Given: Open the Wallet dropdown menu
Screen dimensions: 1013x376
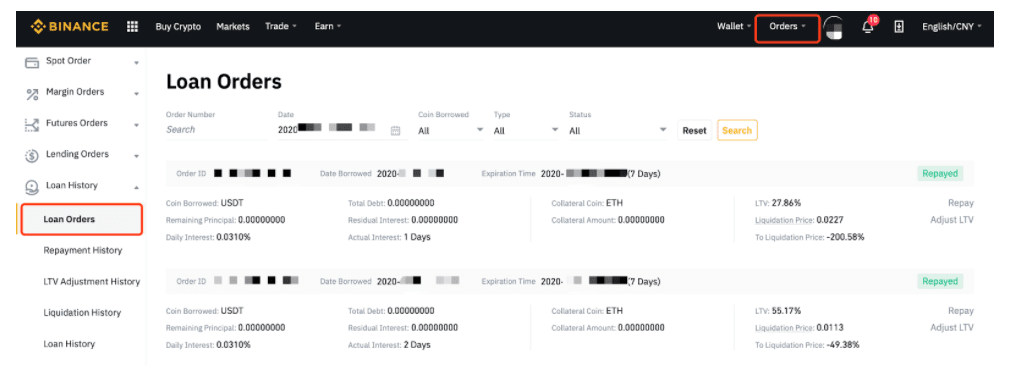Looking at the screenshot, I should pyautogui.click(x=734, y=26).
